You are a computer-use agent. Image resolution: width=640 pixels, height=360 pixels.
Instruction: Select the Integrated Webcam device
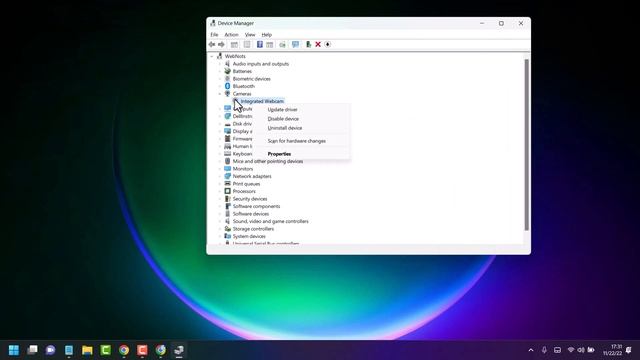click(x=262, y=101)
